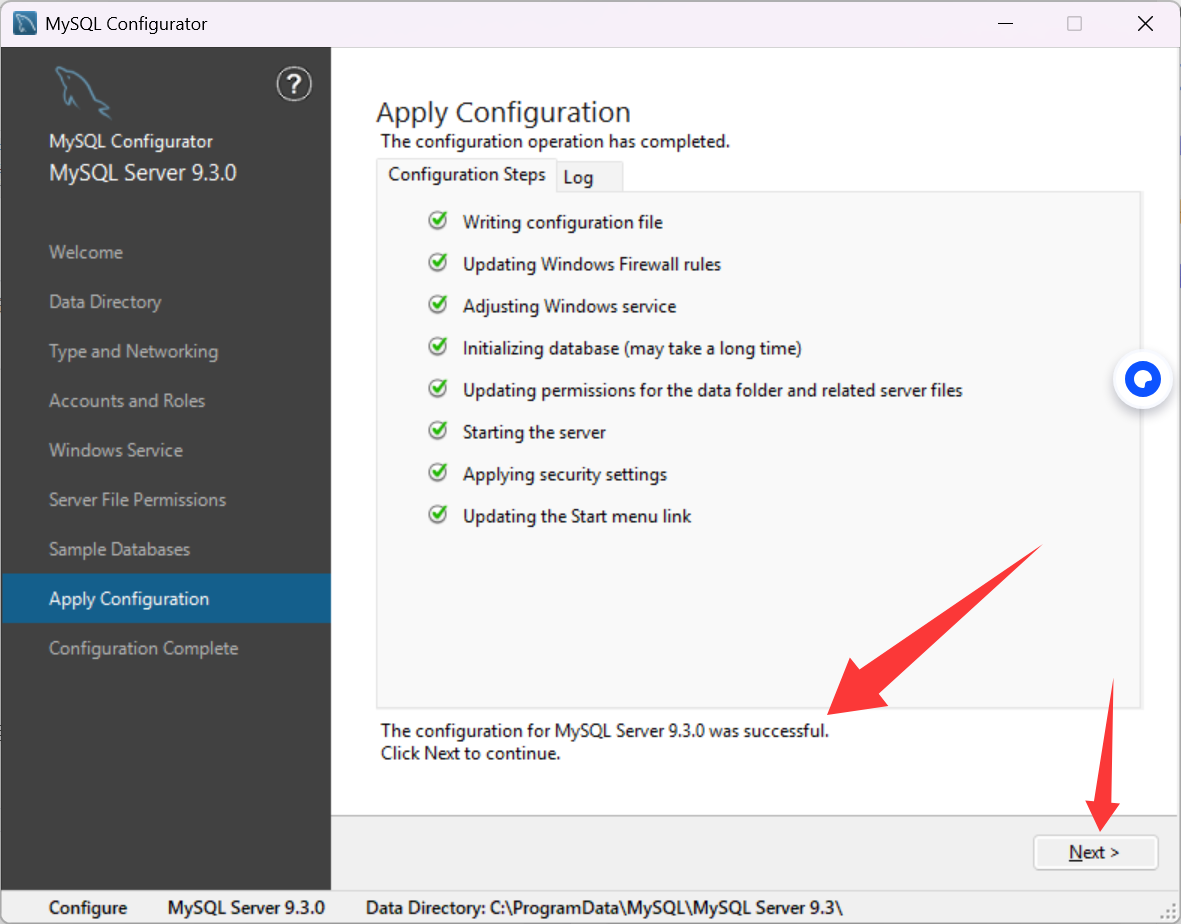Open Type and Networking step
Screen dimensions: 1181x924
click(133, 352)
